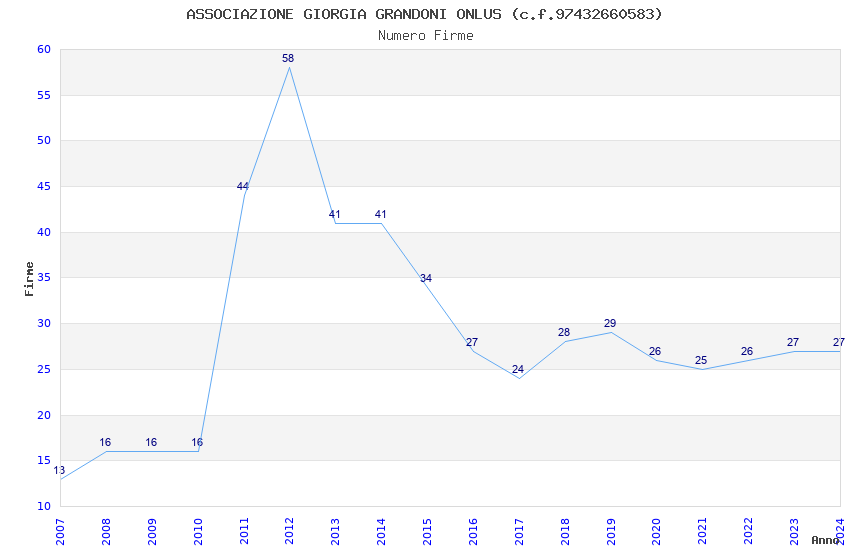Click the data label 28 for 2018

[x=564, y=332]
